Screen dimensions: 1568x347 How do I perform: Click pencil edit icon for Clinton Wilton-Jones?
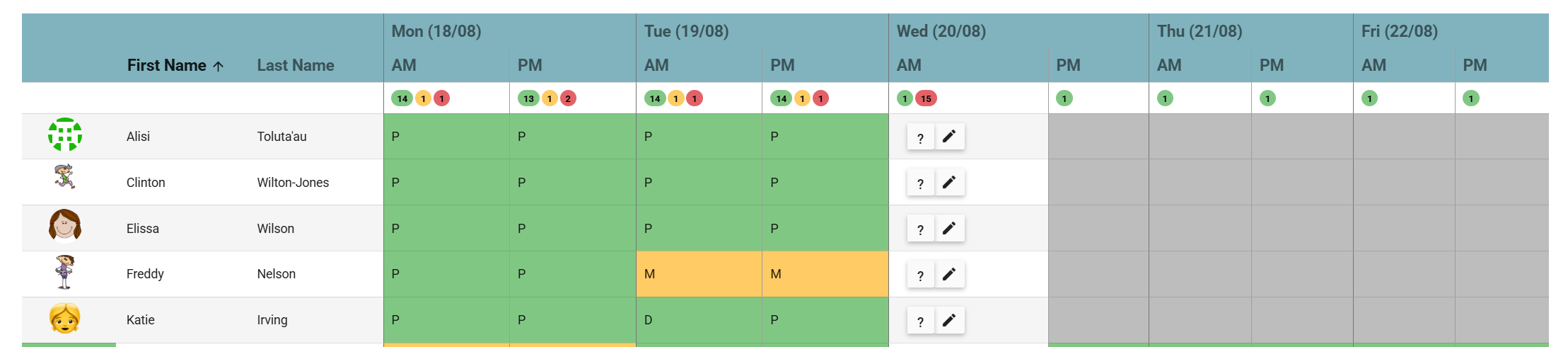[x=949, y=182]
